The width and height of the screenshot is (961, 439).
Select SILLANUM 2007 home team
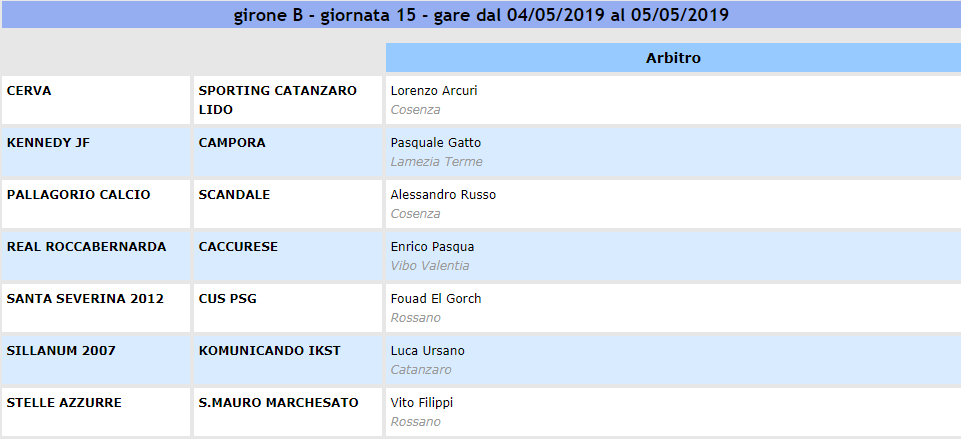(61, 351)
